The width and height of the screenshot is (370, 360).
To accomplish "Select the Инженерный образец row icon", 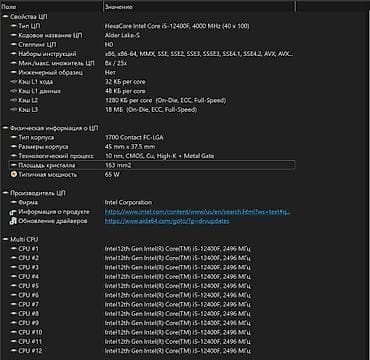I will (14, 72).
